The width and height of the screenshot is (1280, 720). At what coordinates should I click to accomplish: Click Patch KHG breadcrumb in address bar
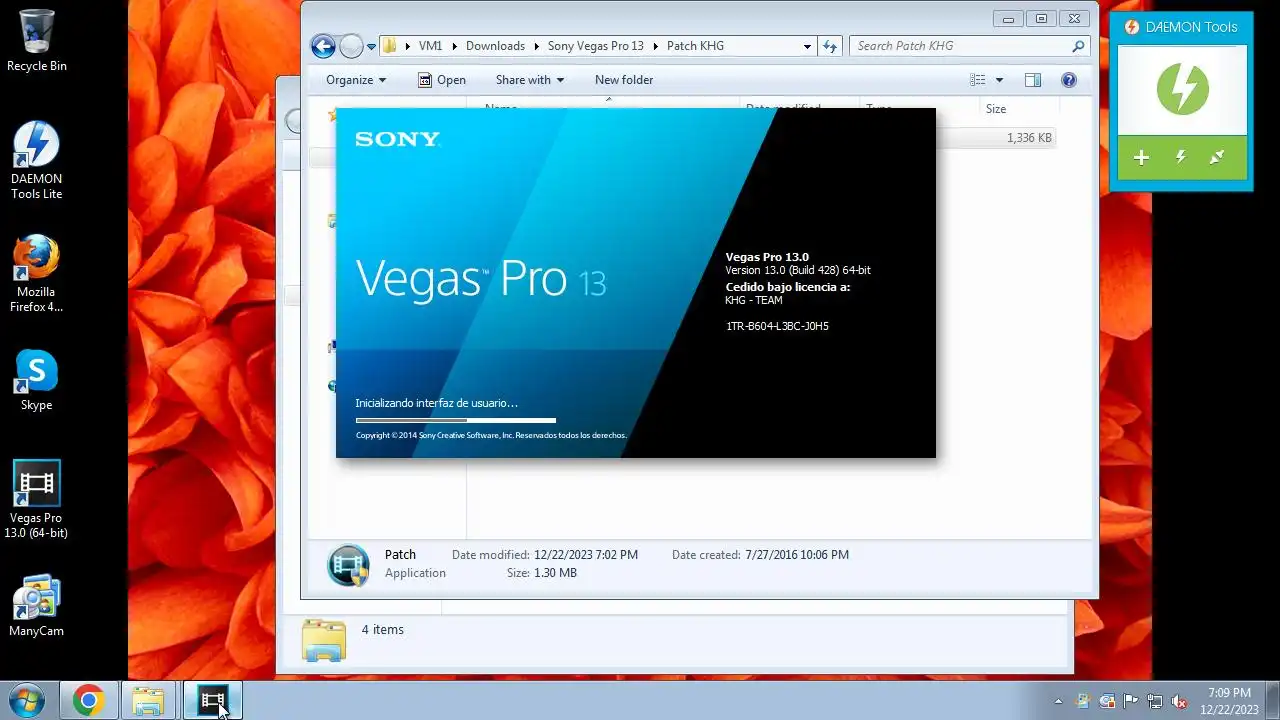click(x=695, y=46)
